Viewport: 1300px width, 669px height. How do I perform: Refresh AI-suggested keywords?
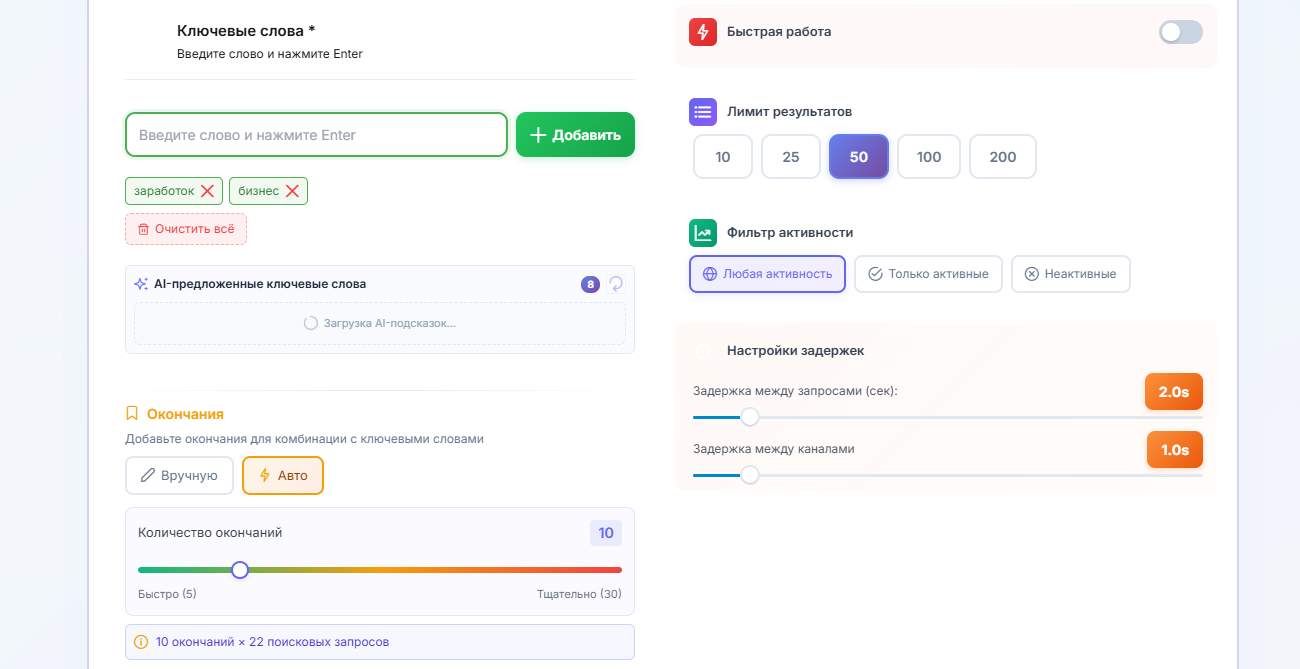(616, 284)
